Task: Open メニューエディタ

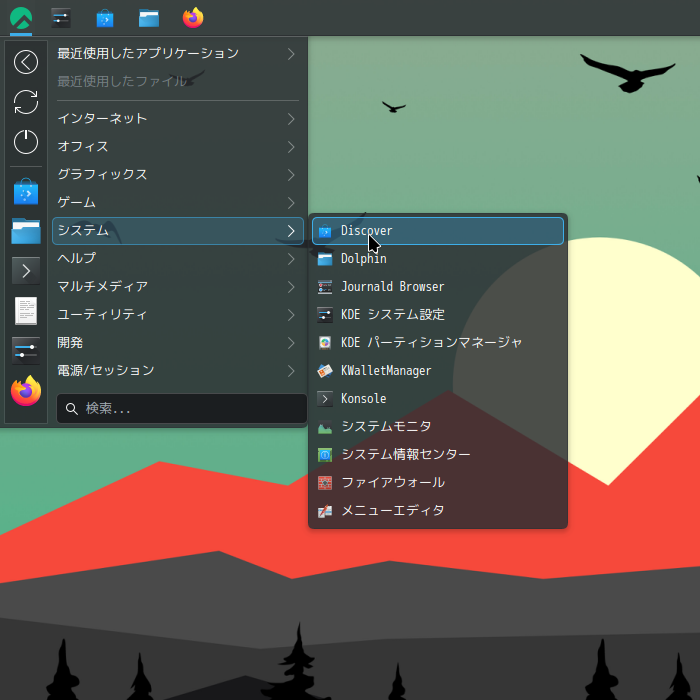Action: point(438,511)
